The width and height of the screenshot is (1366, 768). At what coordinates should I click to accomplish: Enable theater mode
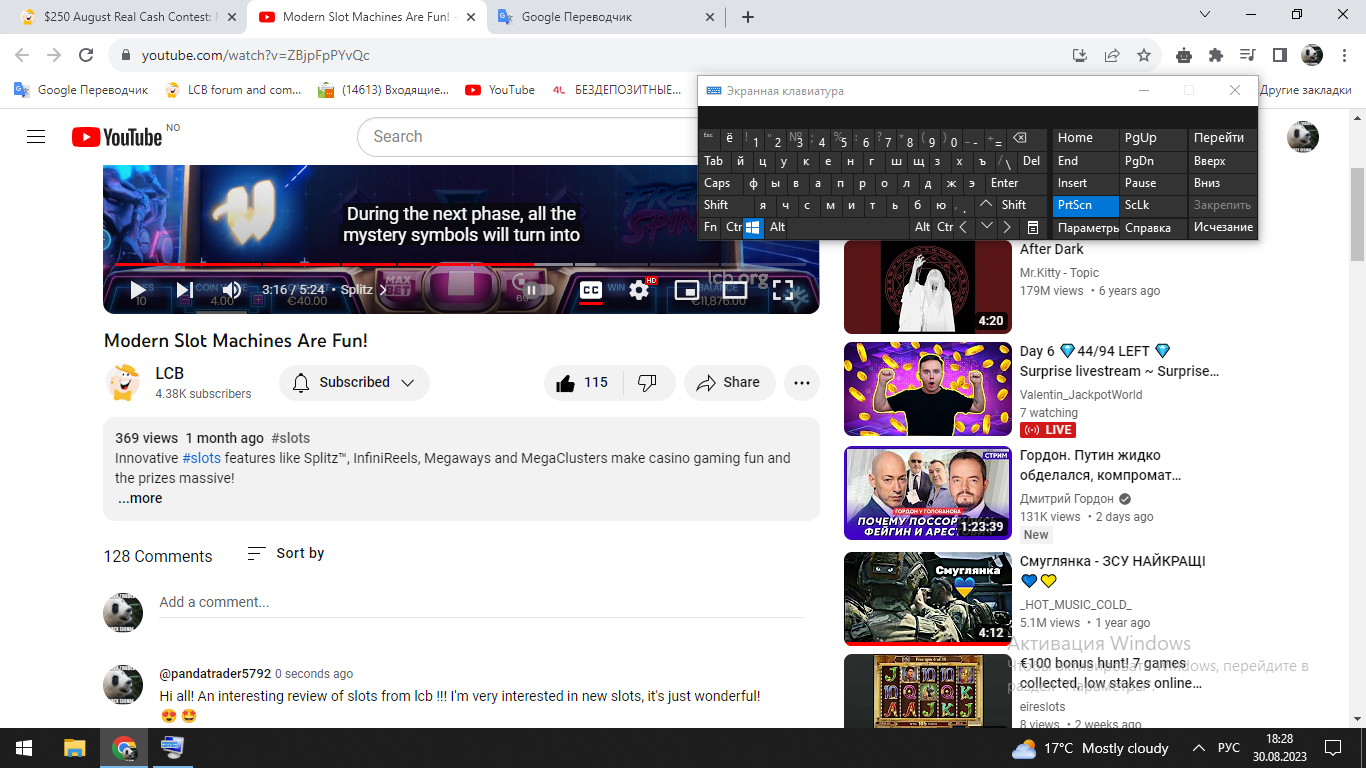[x=735, y=290]
